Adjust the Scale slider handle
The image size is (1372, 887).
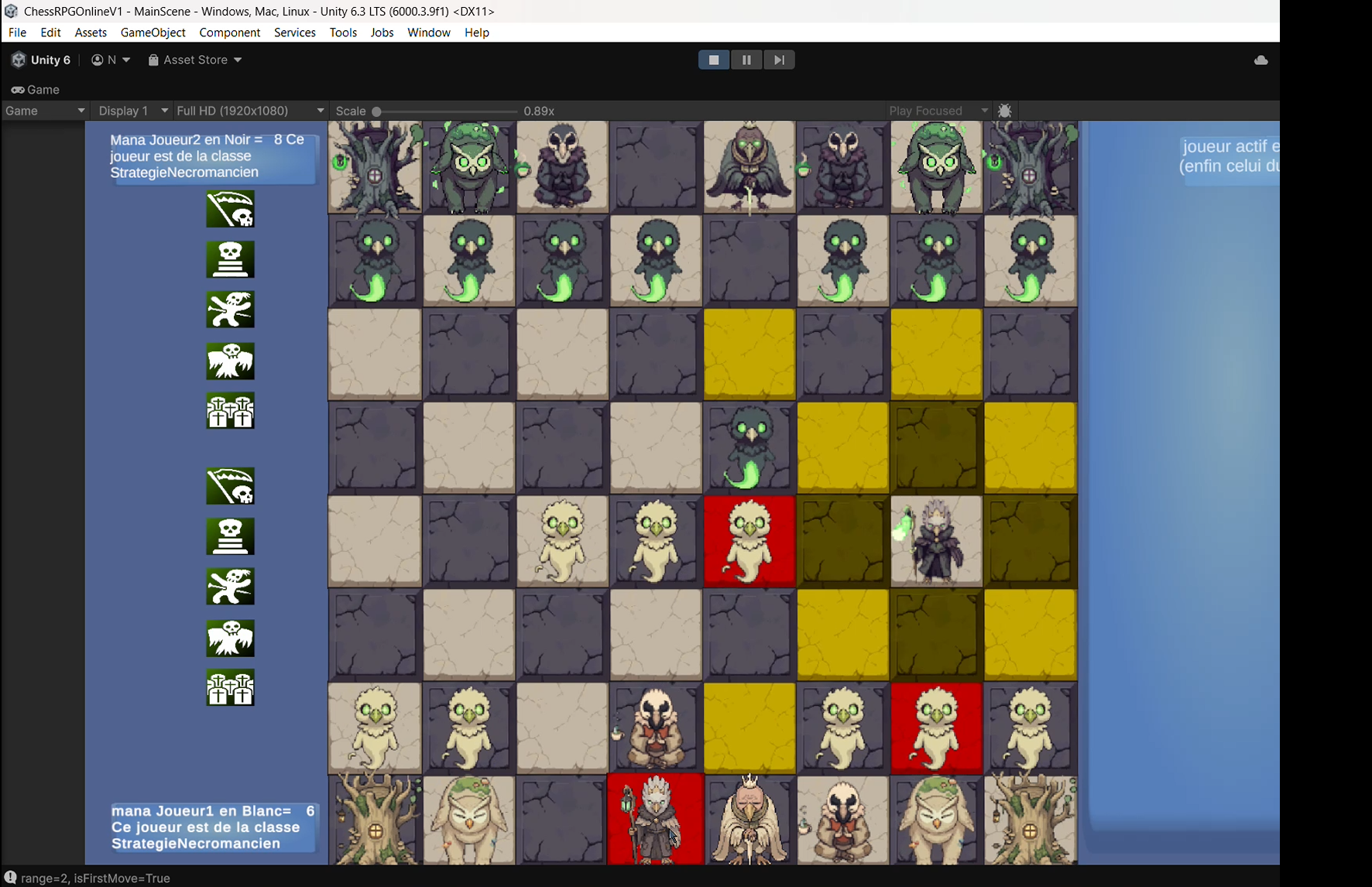point(377,111)
